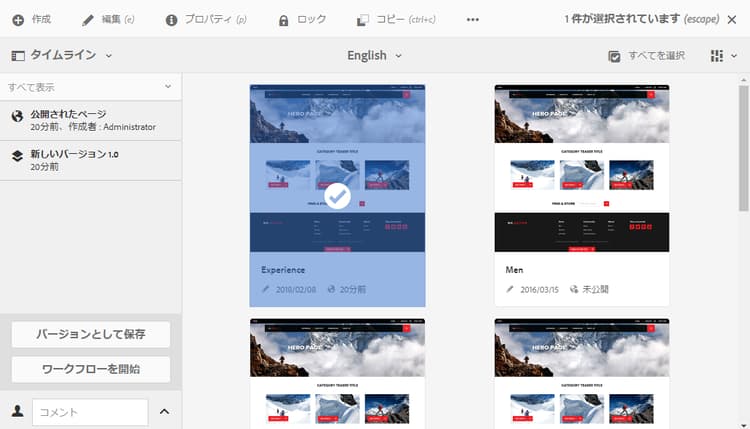750x429 pixels.
Task: Click the rail panel icon beside タイムライン
Action: 18,56
